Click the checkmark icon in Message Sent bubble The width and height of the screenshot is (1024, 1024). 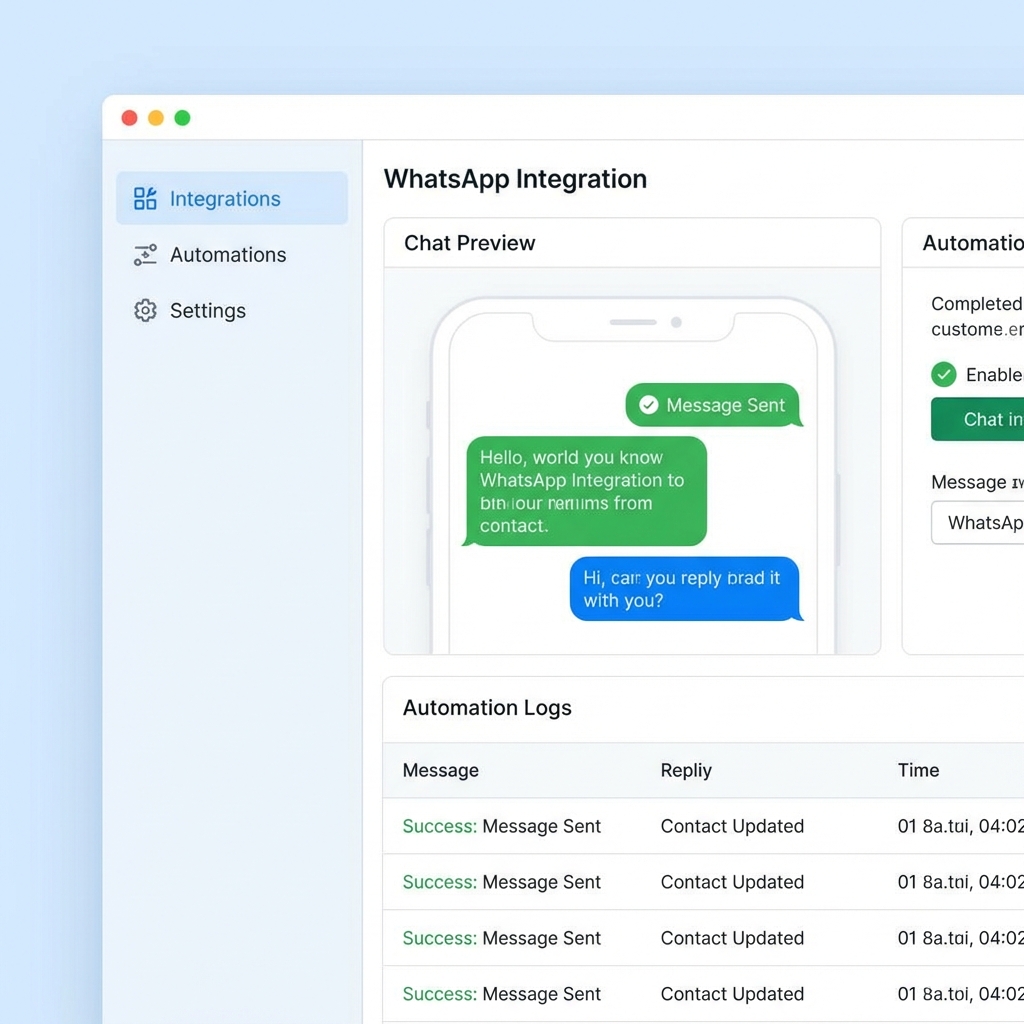(648, 405)
